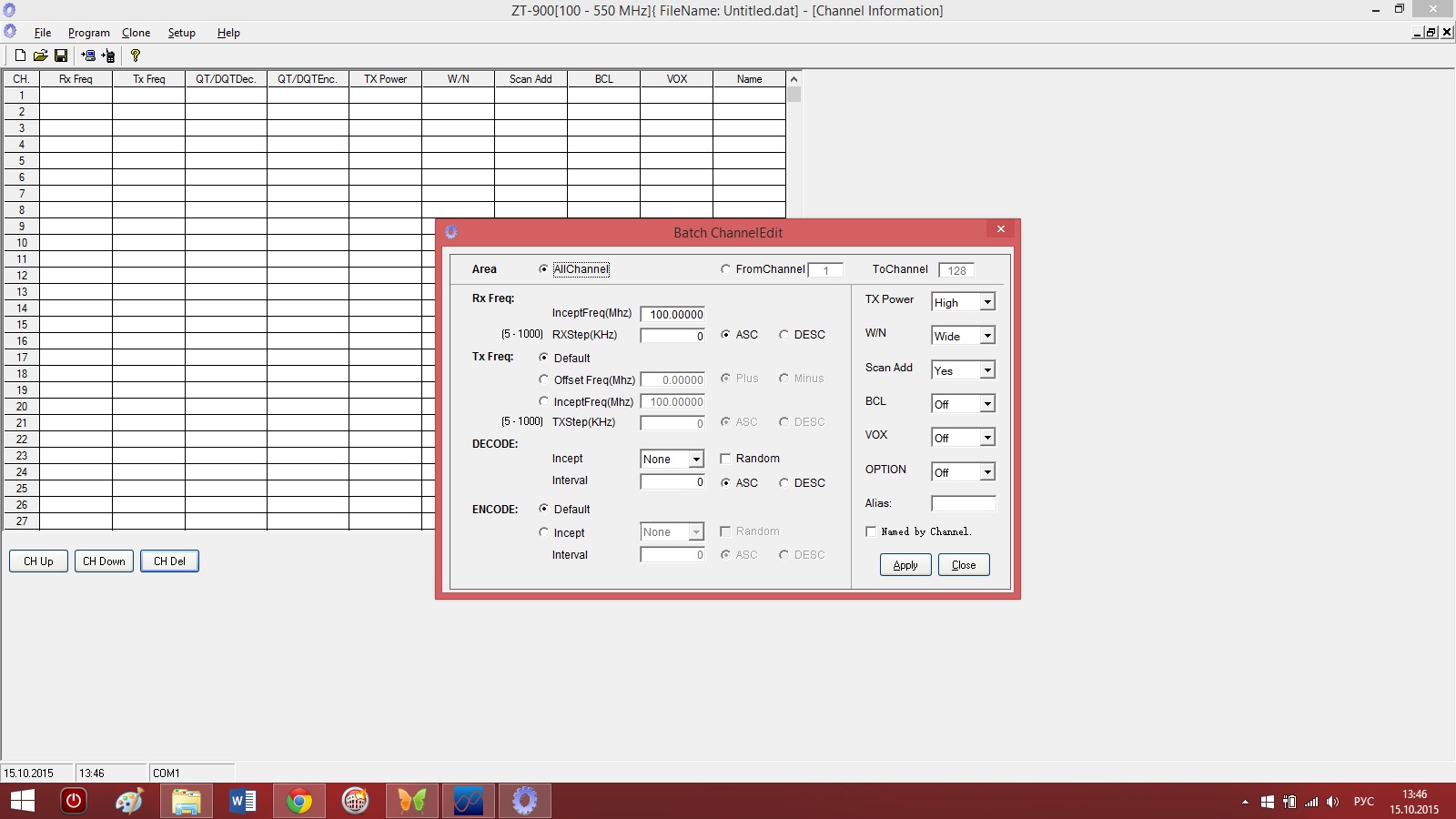Click the Read from radio to computer icon
The image size is (1456, 819).
tap(88, 56)
